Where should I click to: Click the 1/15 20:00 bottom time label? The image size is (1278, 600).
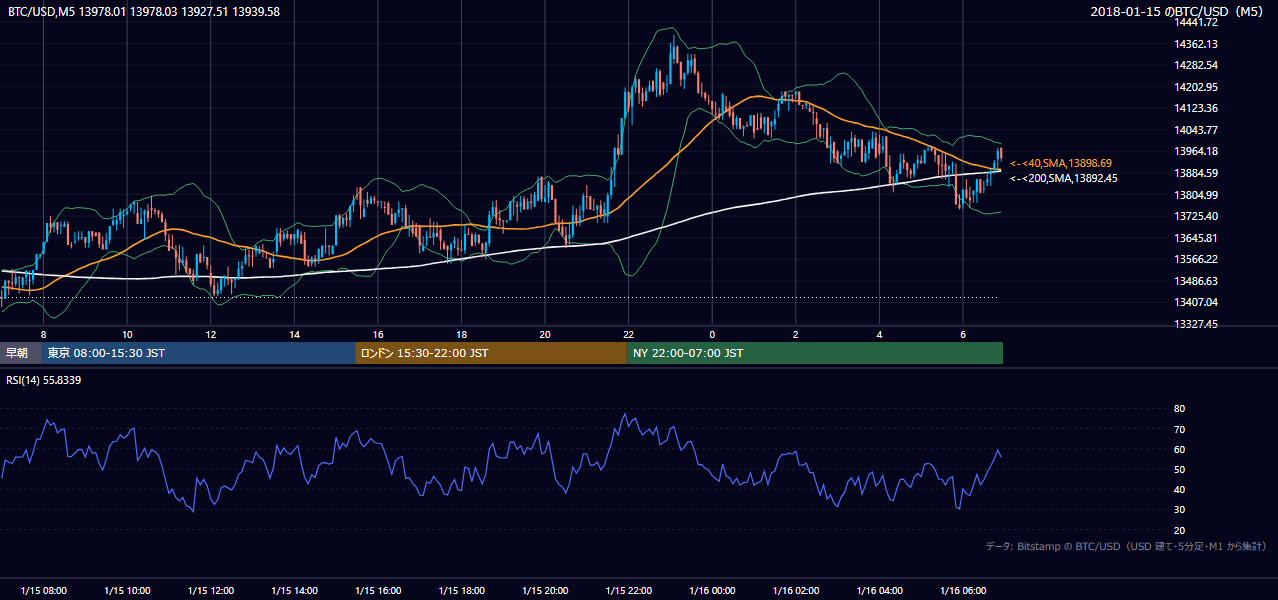pyautogui.click(x=545, y=590)
